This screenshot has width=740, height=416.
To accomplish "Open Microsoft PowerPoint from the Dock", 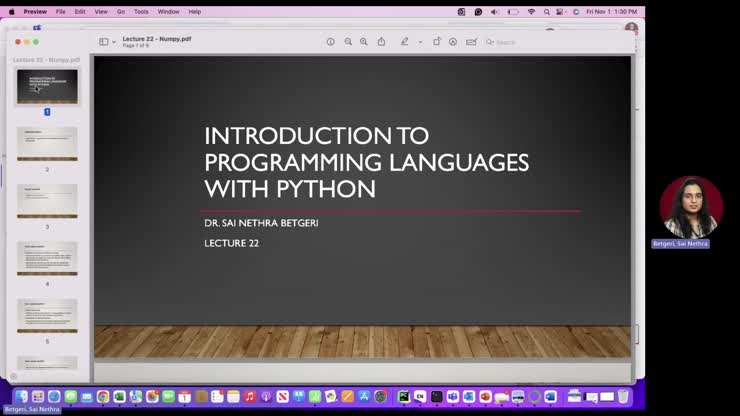I will pyautogui.click(x=485, y=397).
